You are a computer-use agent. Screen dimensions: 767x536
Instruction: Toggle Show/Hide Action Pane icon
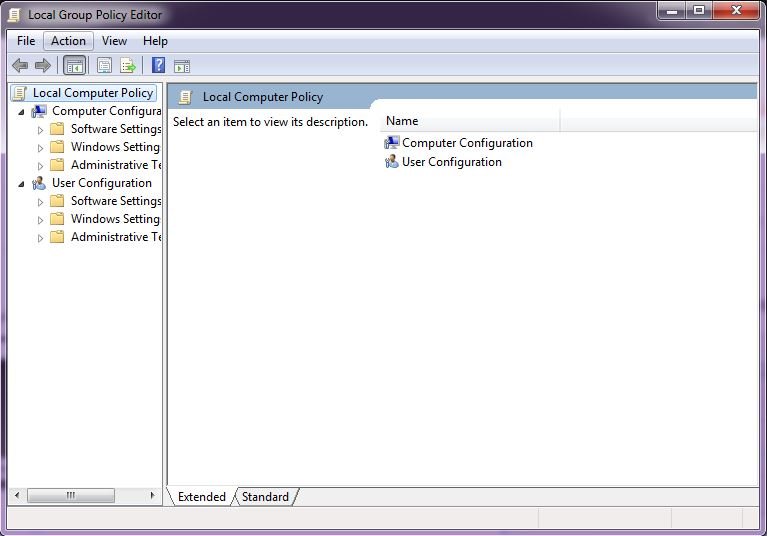point(182,66)
